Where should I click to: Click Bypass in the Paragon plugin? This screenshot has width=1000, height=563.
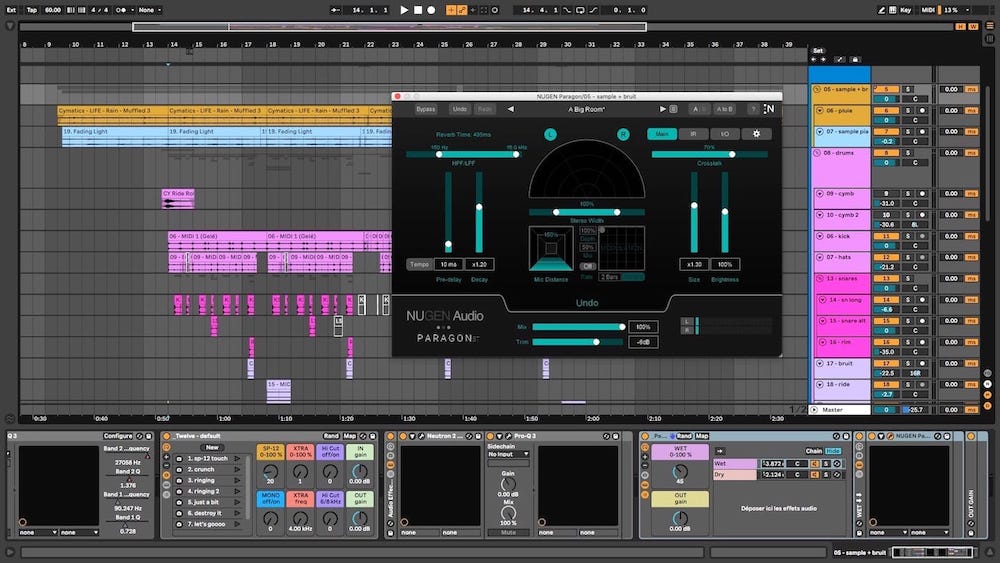pos(425,109)
